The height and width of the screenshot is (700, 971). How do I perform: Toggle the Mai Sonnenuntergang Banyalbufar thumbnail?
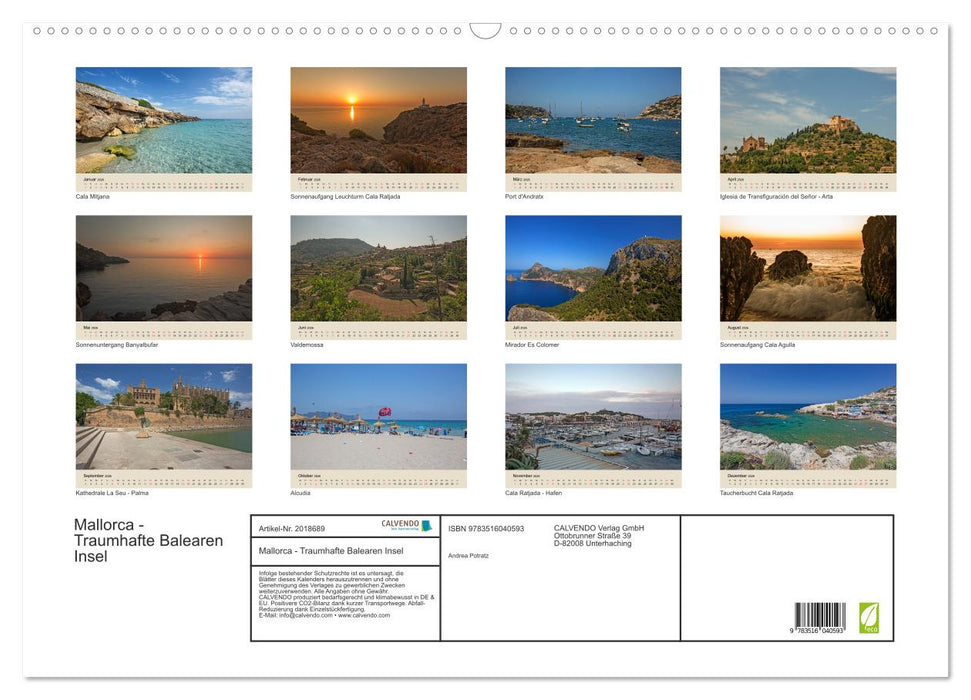[163, 265]
